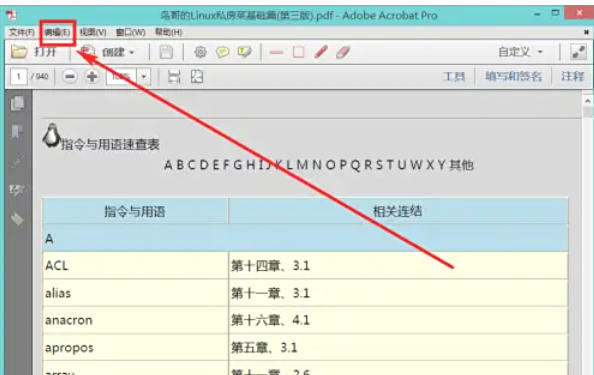Click the 打开 folder button
The image size is (594, 375).
(x=33, y=52)
